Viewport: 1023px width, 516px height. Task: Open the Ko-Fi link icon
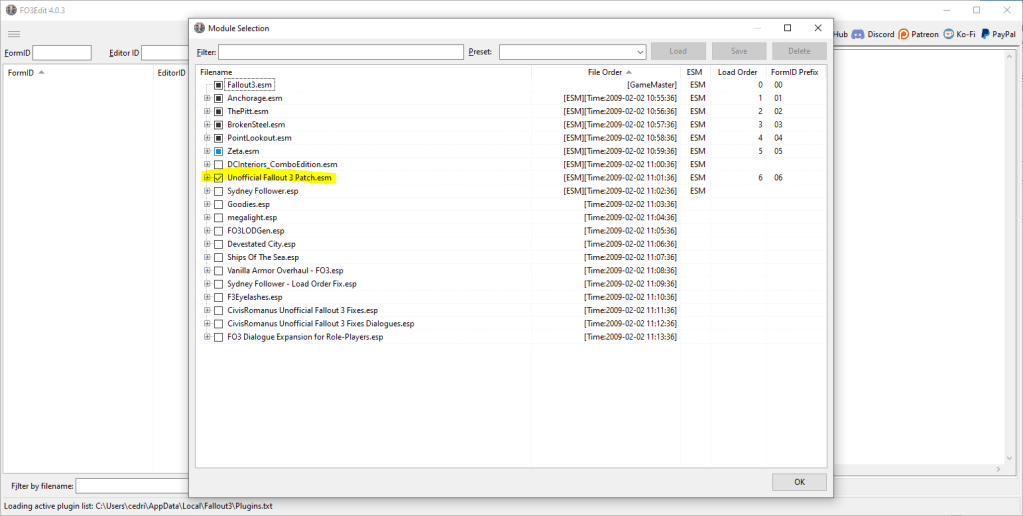pyautogui.click(x=948, y=34)
